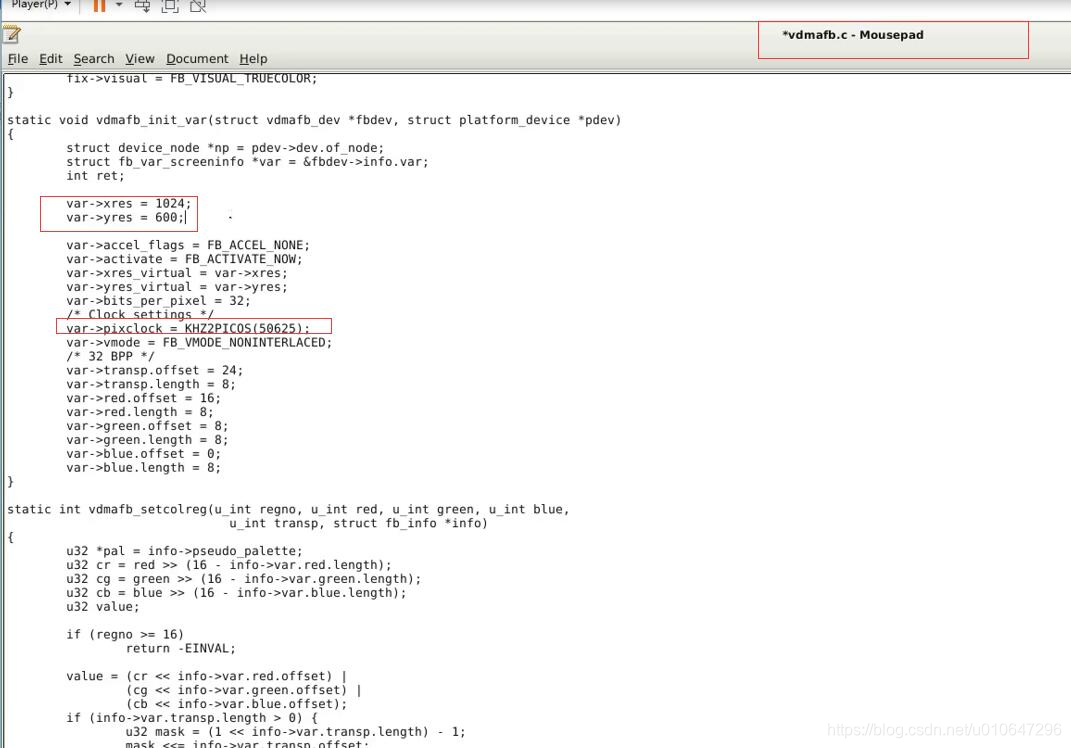This screenshot has height=748, width=1071.
Task: Click the /* 32 BPP */ comment
Action: pos(110,357)
